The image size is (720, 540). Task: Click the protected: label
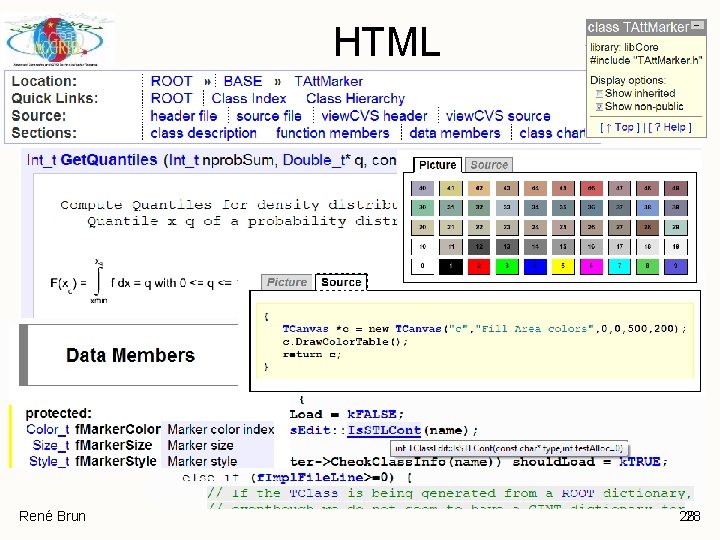59,413
